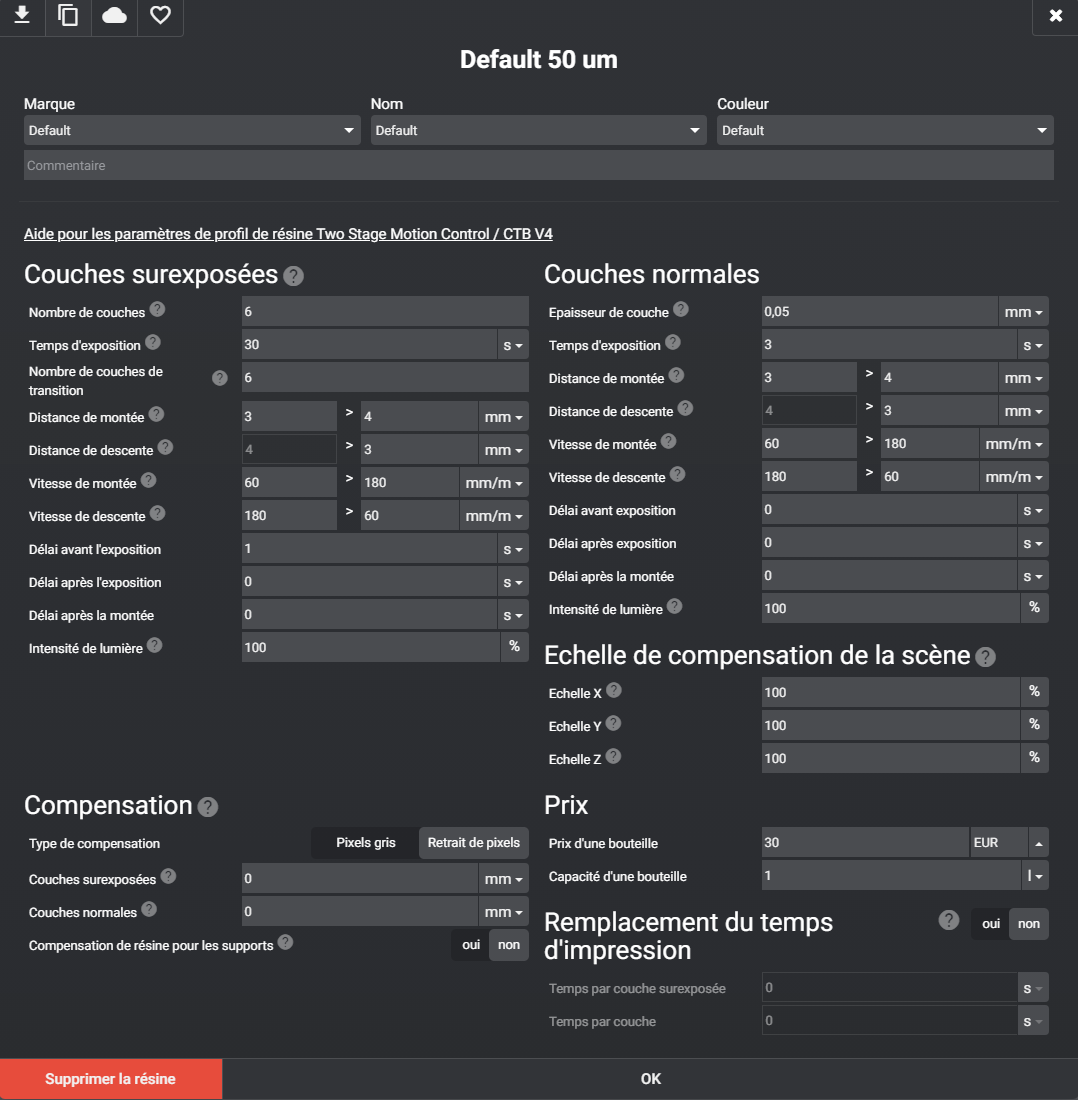Click the download profile icon
Viewport: 1078px width, 1100px height.
[x=22, y=15]
